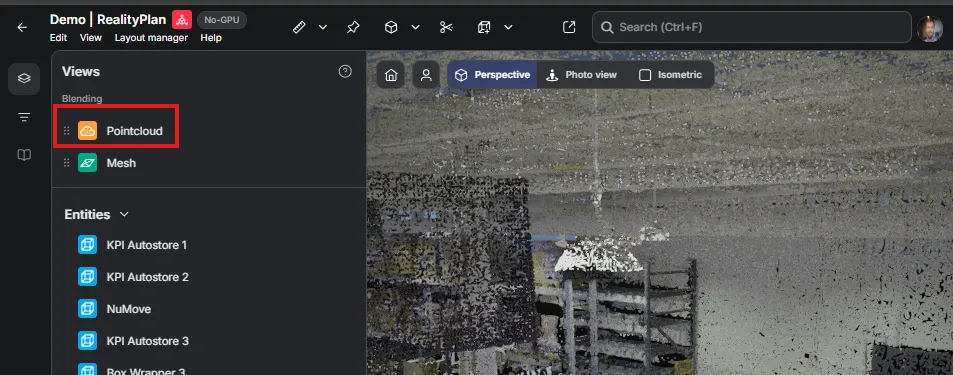Open the layers sidebar panel
The height and width of the screenshot is (375, 953).
pos(24,78)
